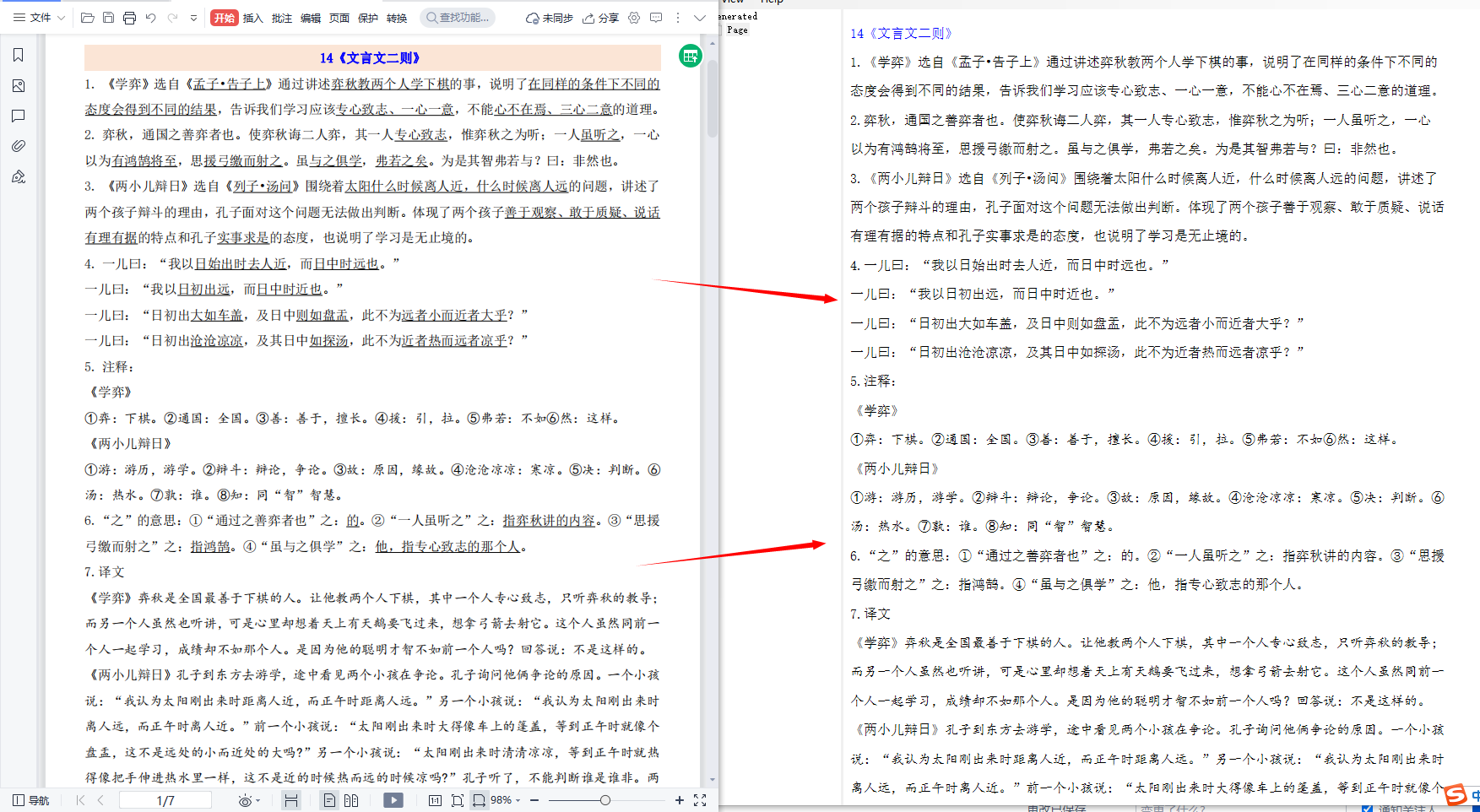Print the document via the printer icon

[x=128, y=17]
